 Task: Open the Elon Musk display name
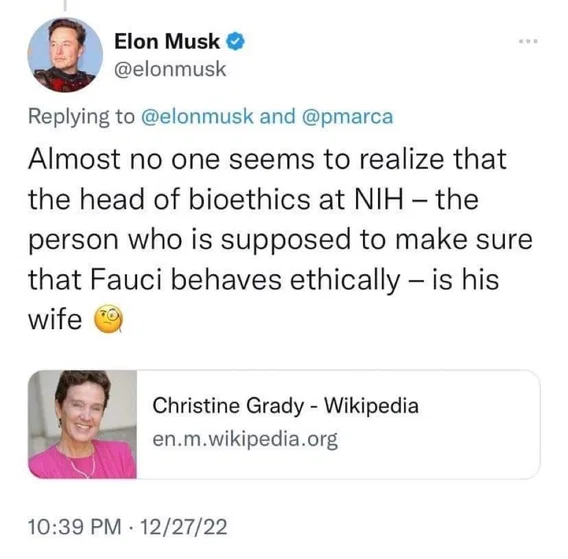click(167, 41)
